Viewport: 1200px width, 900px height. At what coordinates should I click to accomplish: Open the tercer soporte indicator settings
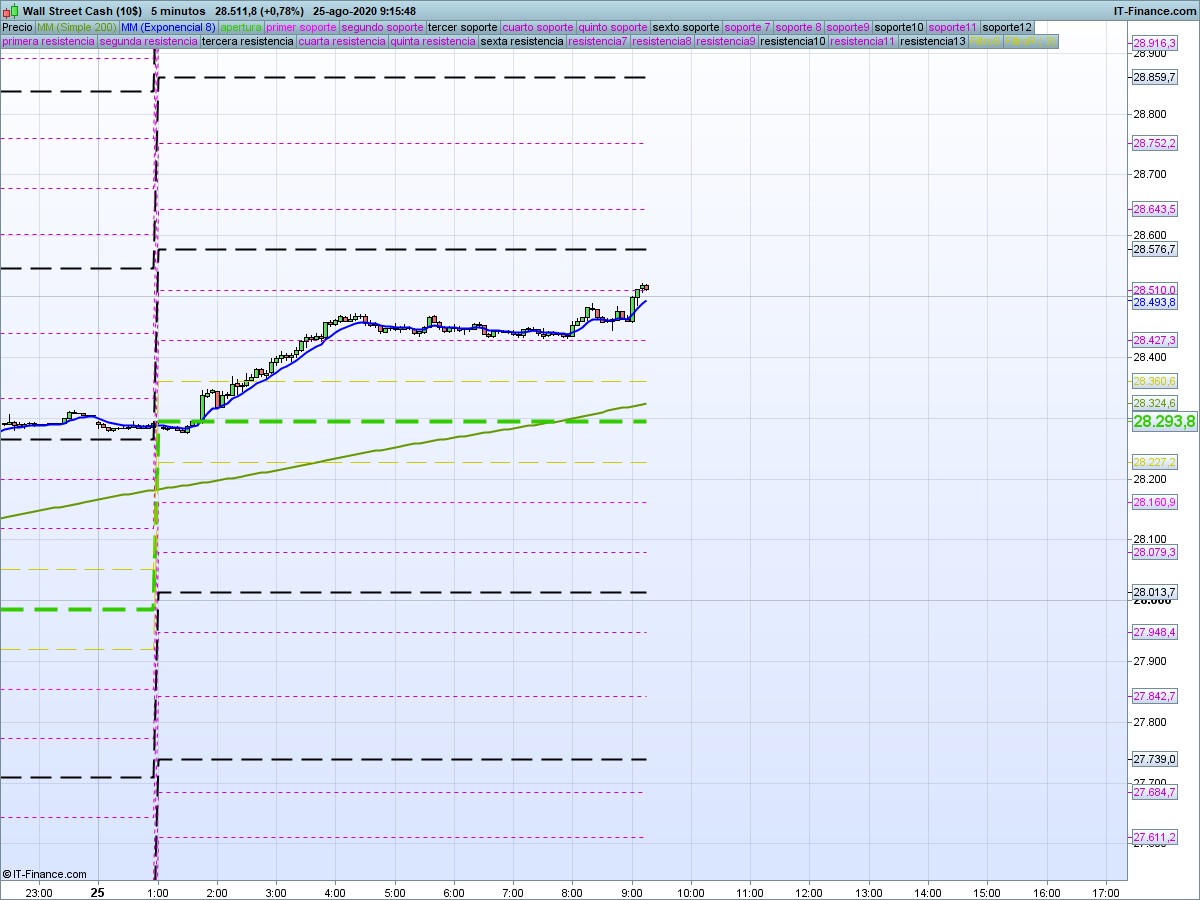click(462, 27)
